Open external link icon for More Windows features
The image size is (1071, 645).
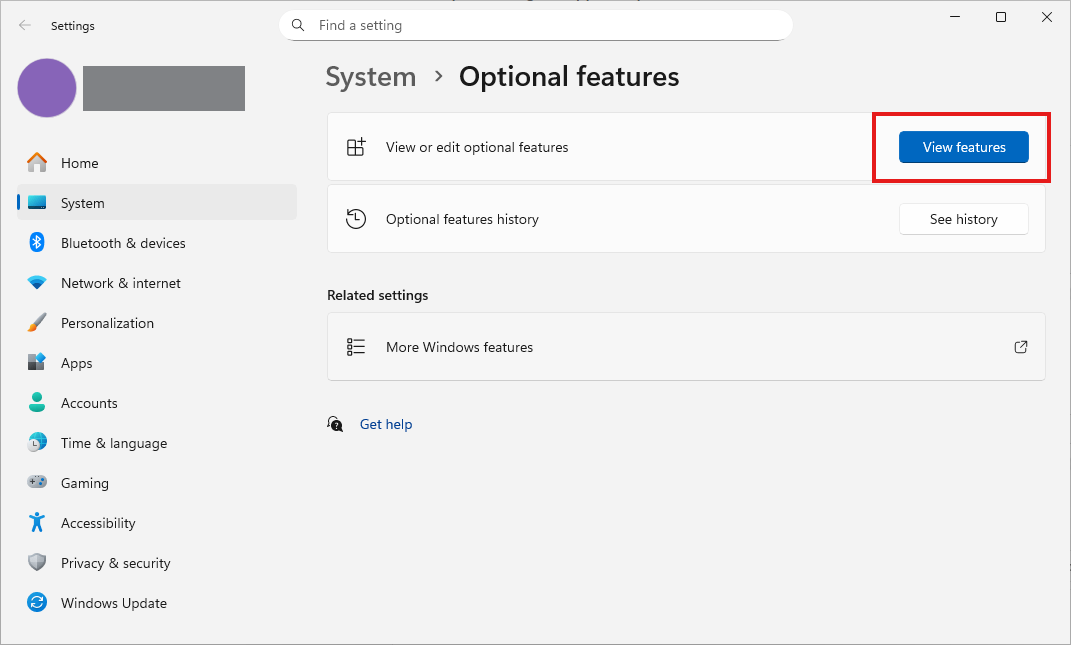tap(1021, 347)
